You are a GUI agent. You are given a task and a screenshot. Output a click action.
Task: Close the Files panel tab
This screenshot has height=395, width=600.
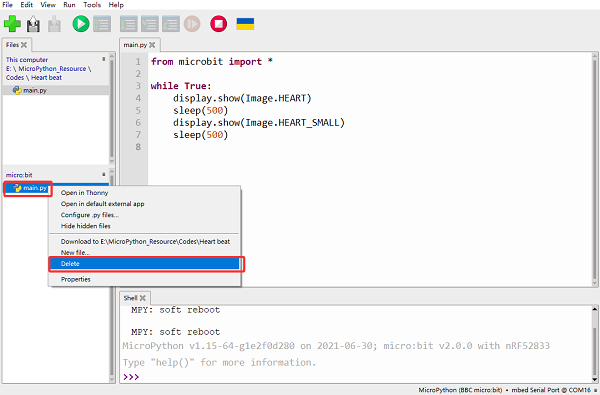tap(24, 45)
